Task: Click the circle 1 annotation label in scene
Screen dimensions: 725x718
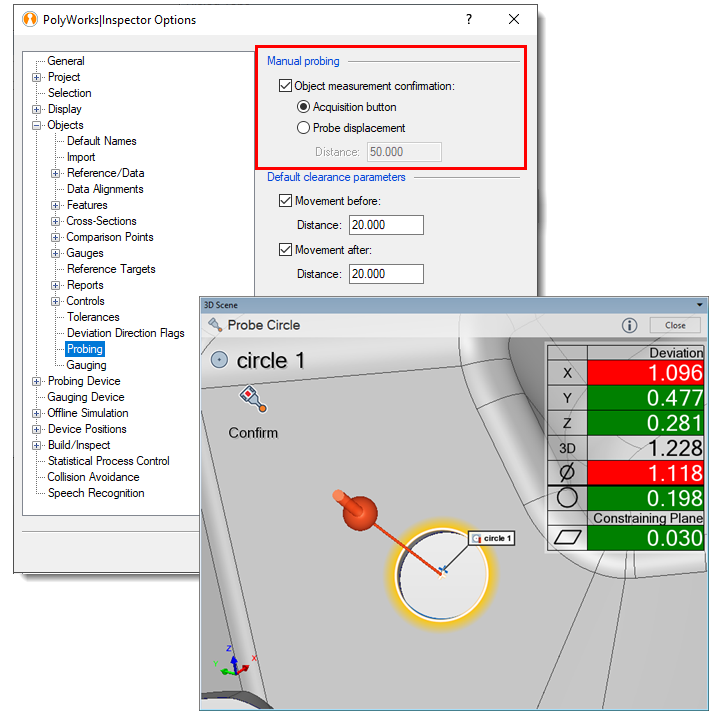Action: [492, 538]
